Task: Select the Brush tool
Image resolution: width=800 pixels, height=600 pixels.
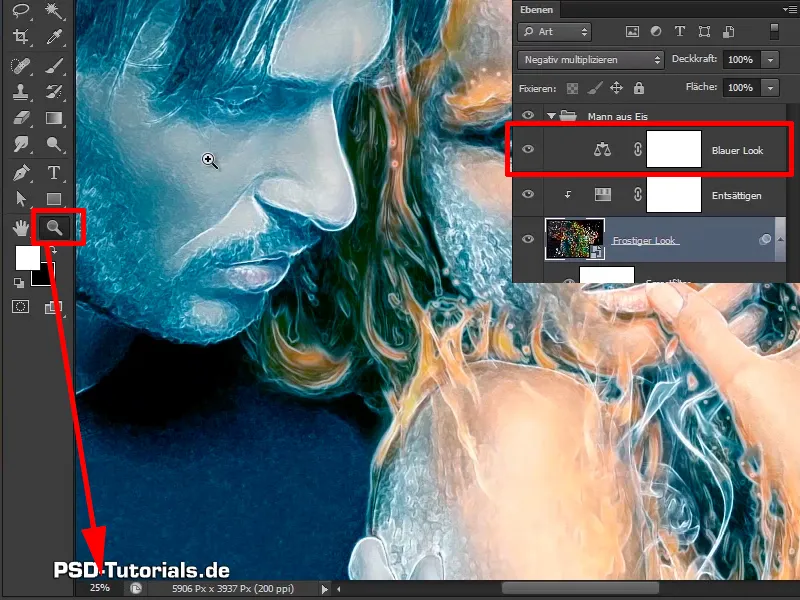Action: point(54,65)
